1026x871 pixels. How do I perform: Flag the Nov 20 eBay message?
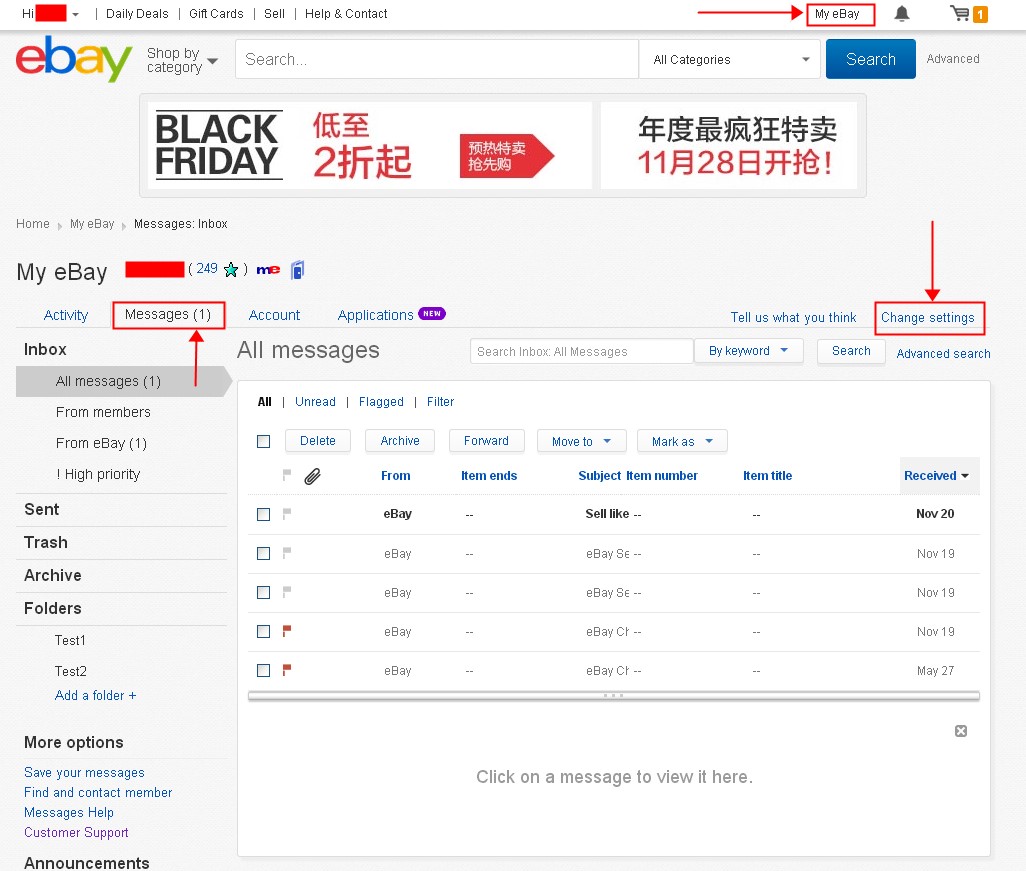pos(287,514)
